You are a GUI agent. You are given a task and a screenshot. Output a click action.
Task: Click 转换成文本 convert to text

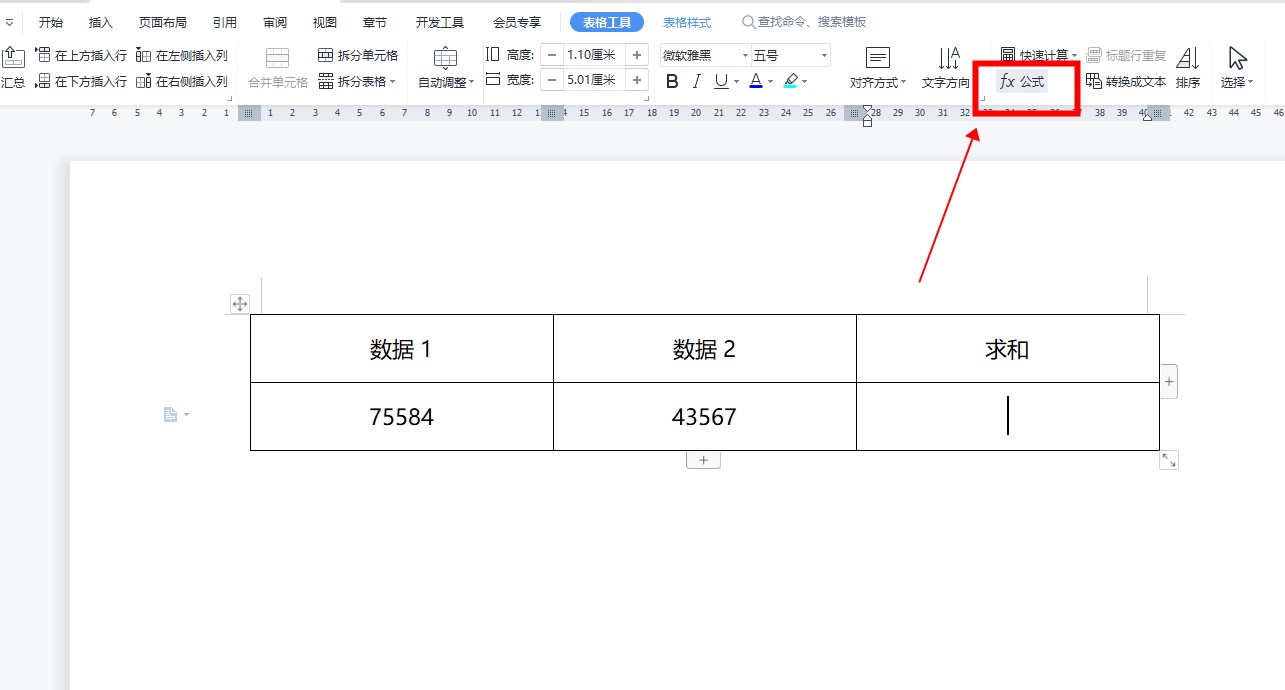coord(1126,82)
